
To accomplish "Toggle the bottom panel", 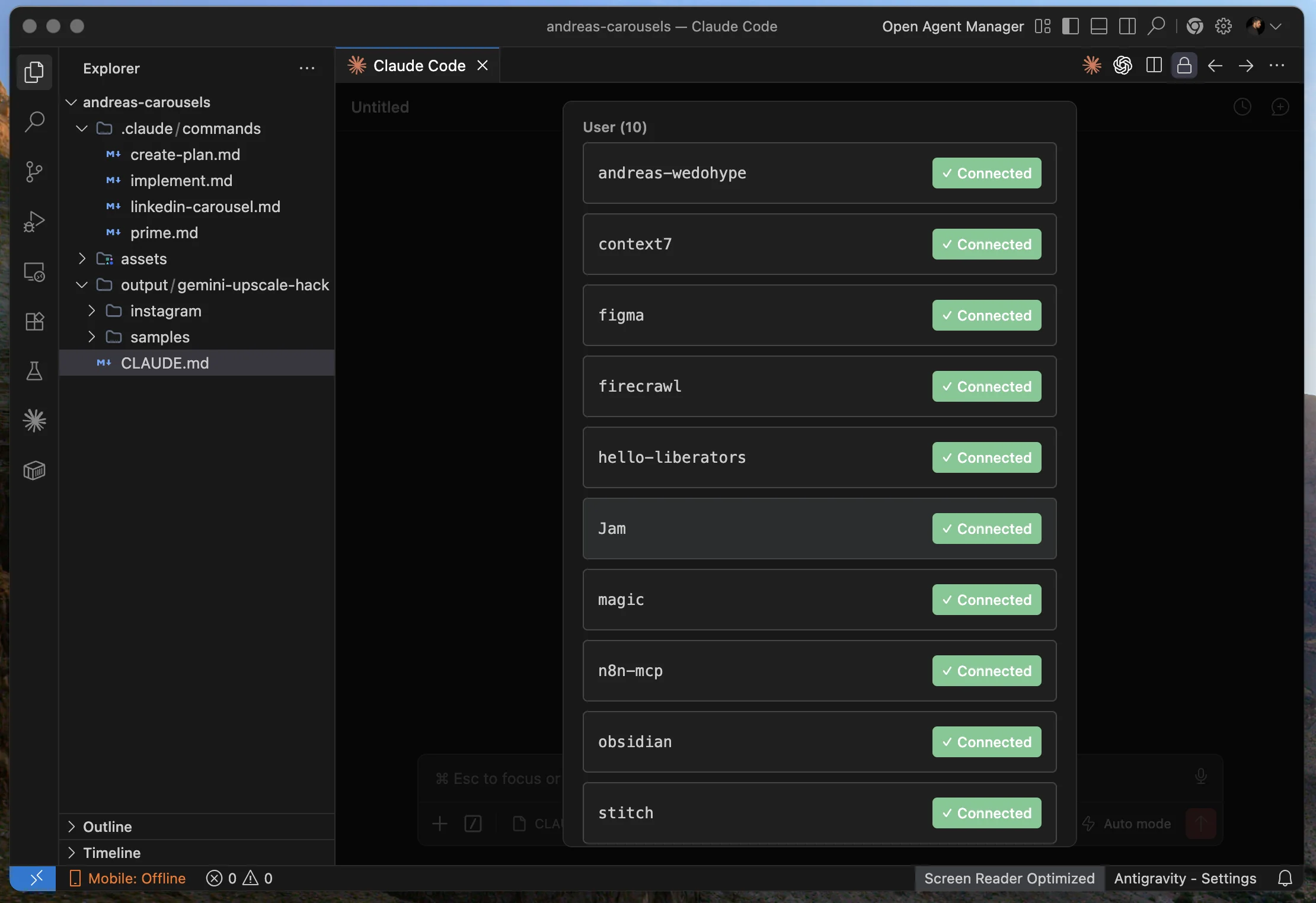I will coord(1099,26).
